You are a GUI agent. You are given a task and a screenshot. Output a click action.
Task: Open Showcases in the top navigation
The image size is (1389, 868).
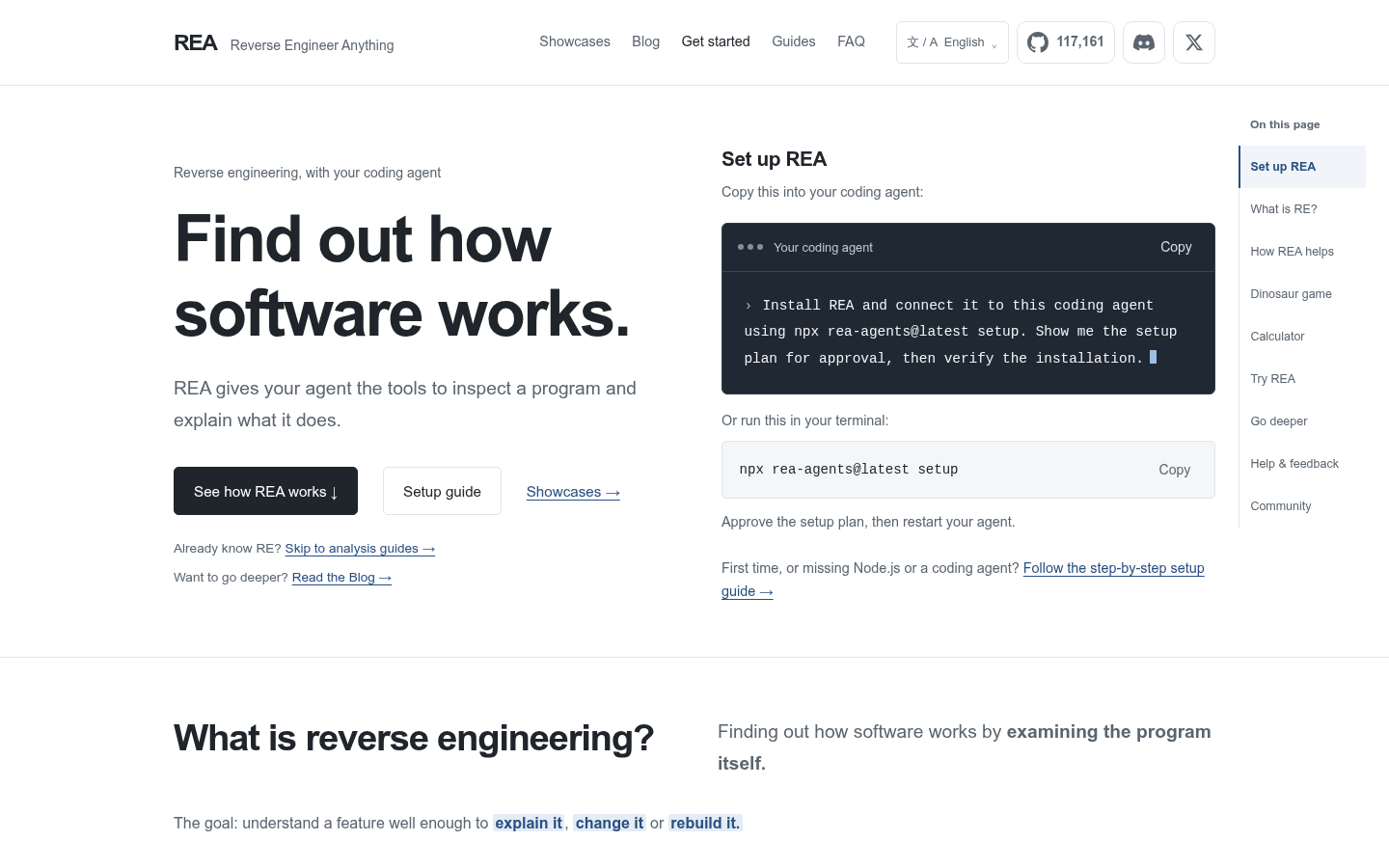pos(575,41)
